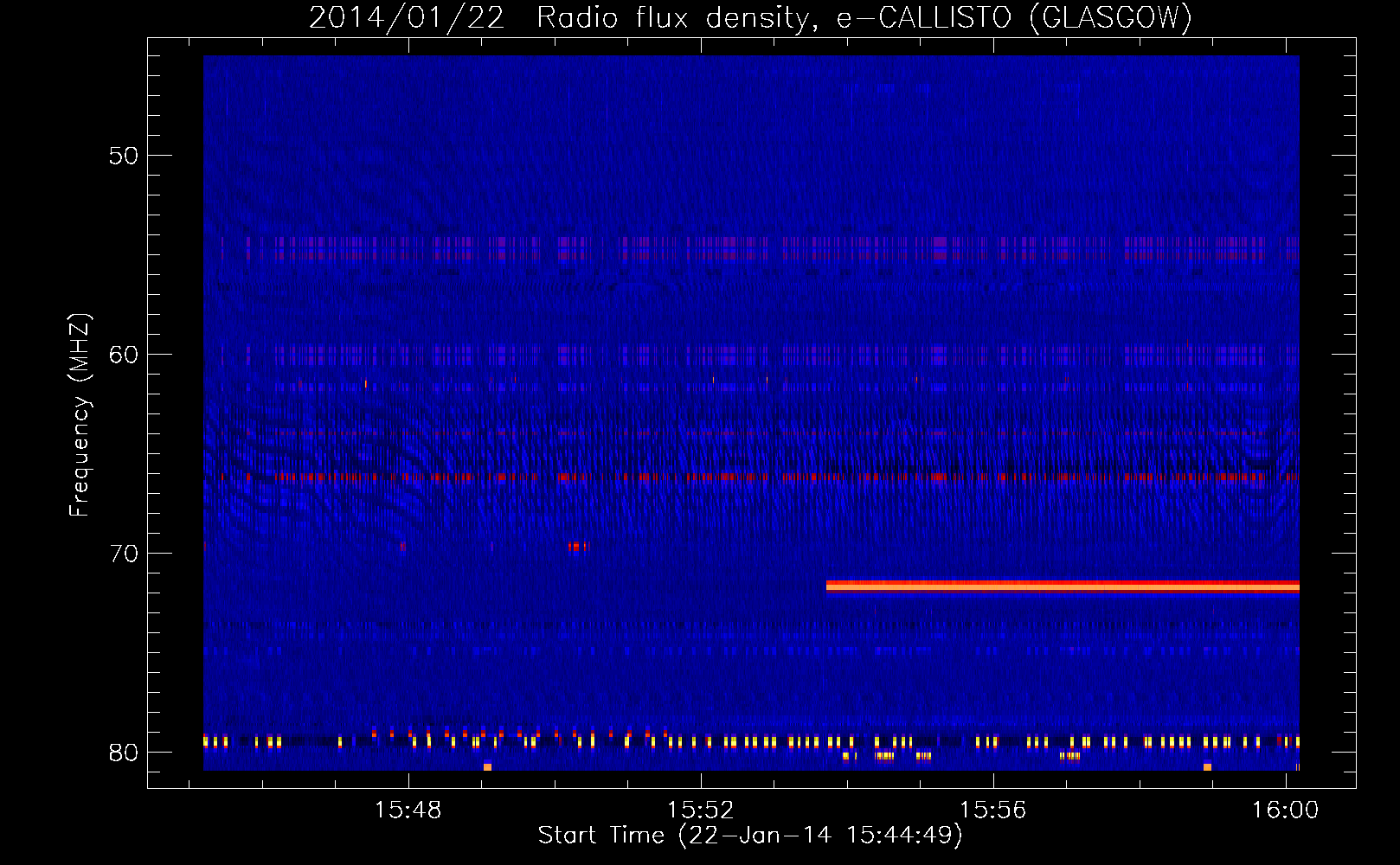Click the 50 frequency tick label
This screenshot has height=865, width=1400.
coord(124,156)
